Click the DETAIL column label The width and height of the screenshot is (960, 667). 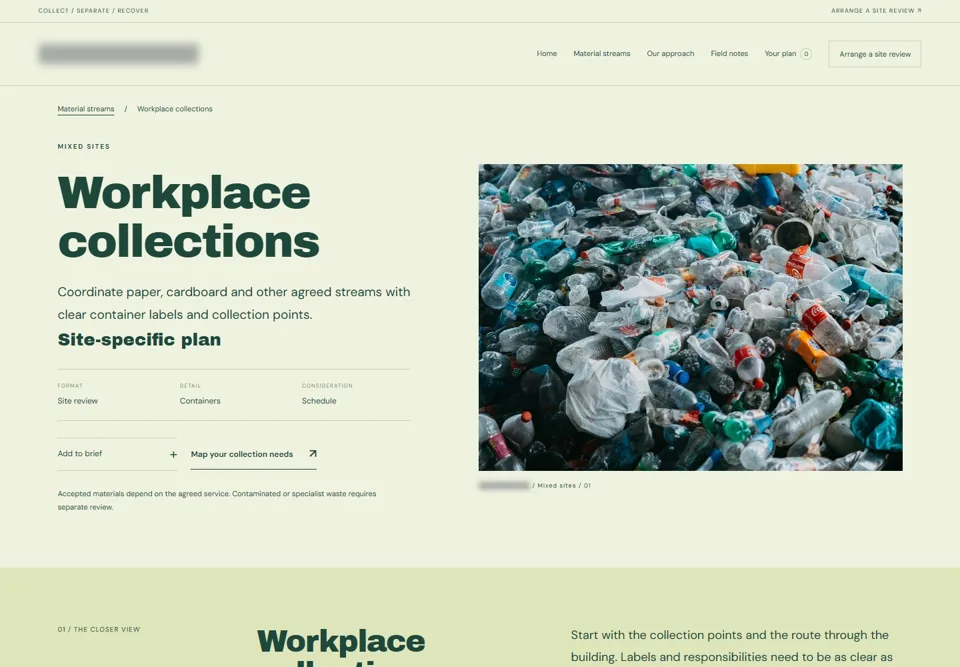[x=190, y=386]
